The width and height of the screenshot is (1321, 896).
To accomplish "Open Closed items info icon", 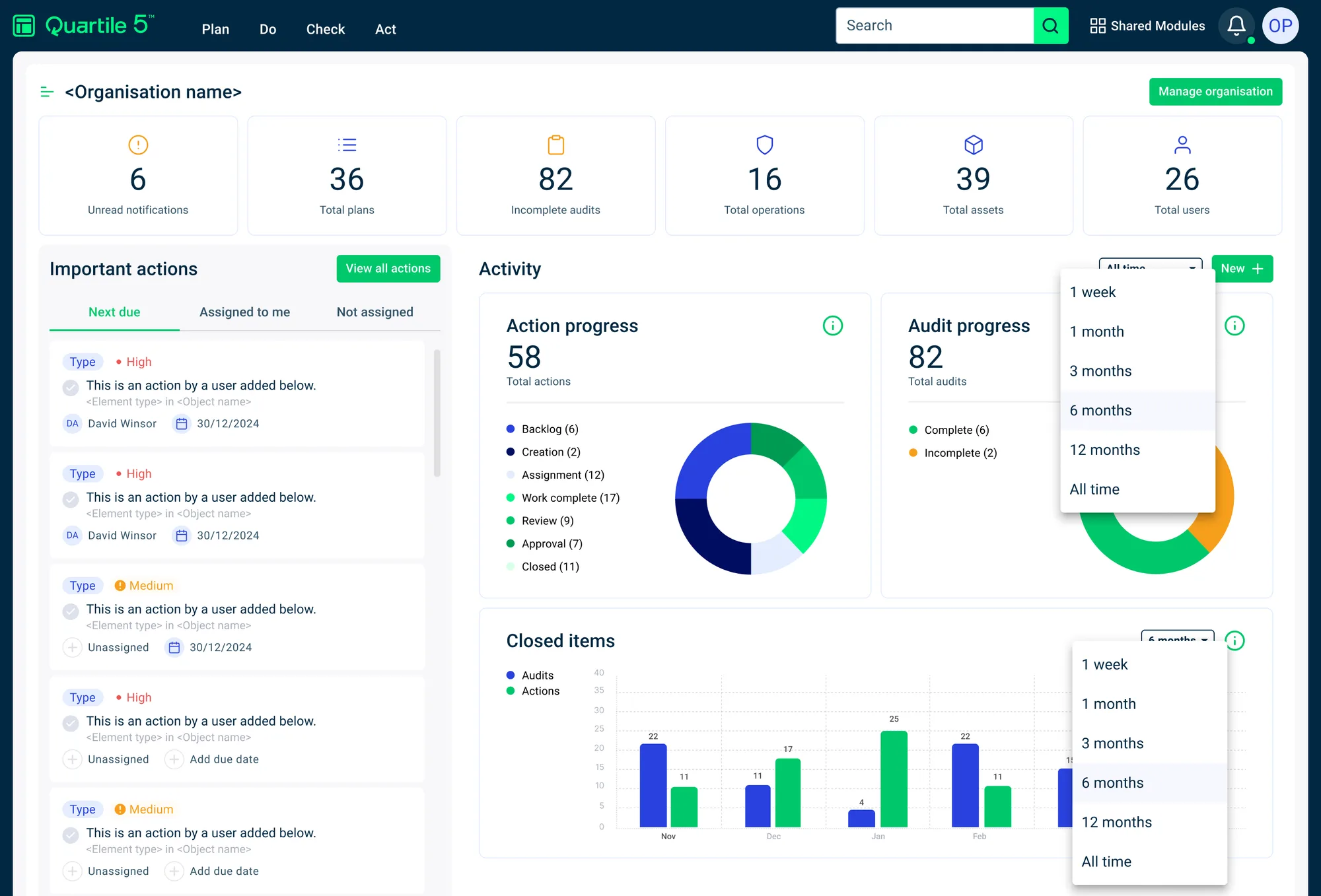I will pos(1234,640).
